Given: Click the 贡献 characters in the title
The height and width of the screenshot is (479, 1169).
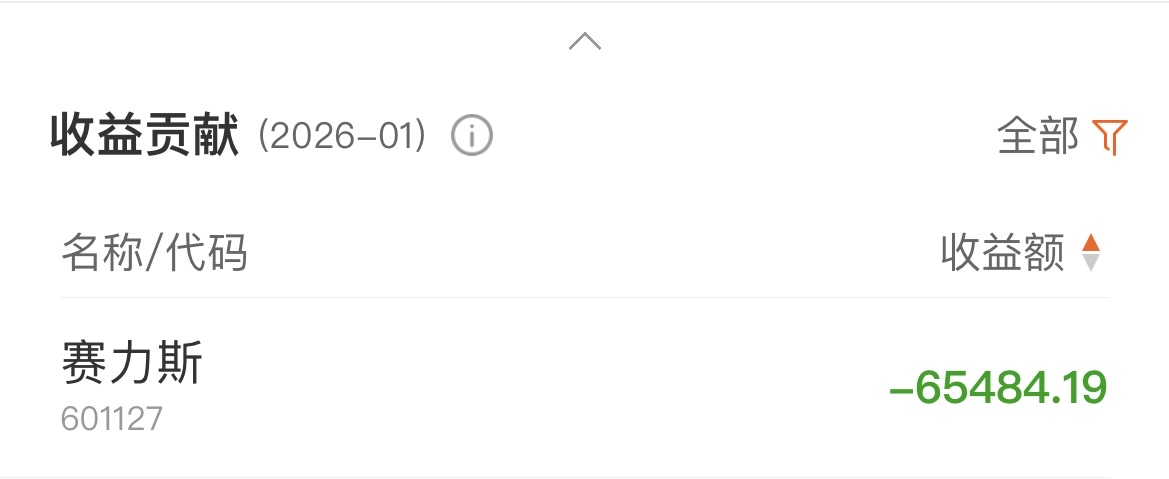Looking at the screenshot, I should tap(192, 136).
